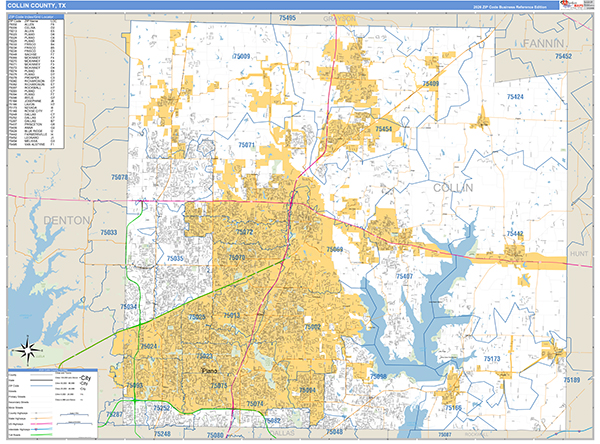600x444 pixels.
Task: Click the FANNIN county label
Action: [x=543, y=44]
